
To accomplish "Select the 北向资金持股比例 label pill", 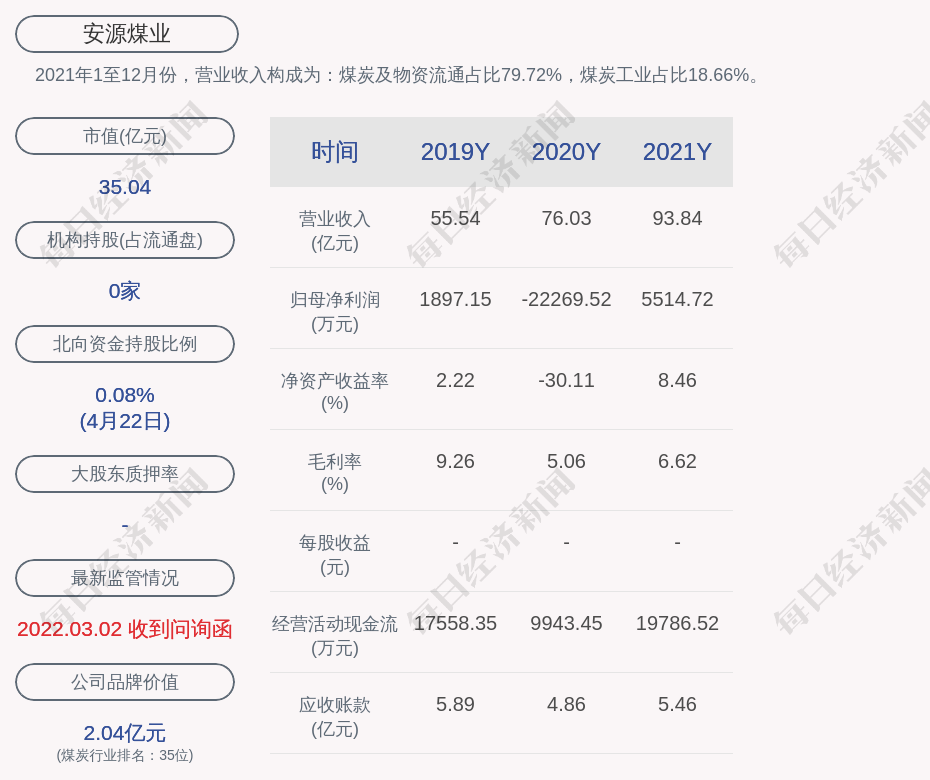I will [125, 344].
